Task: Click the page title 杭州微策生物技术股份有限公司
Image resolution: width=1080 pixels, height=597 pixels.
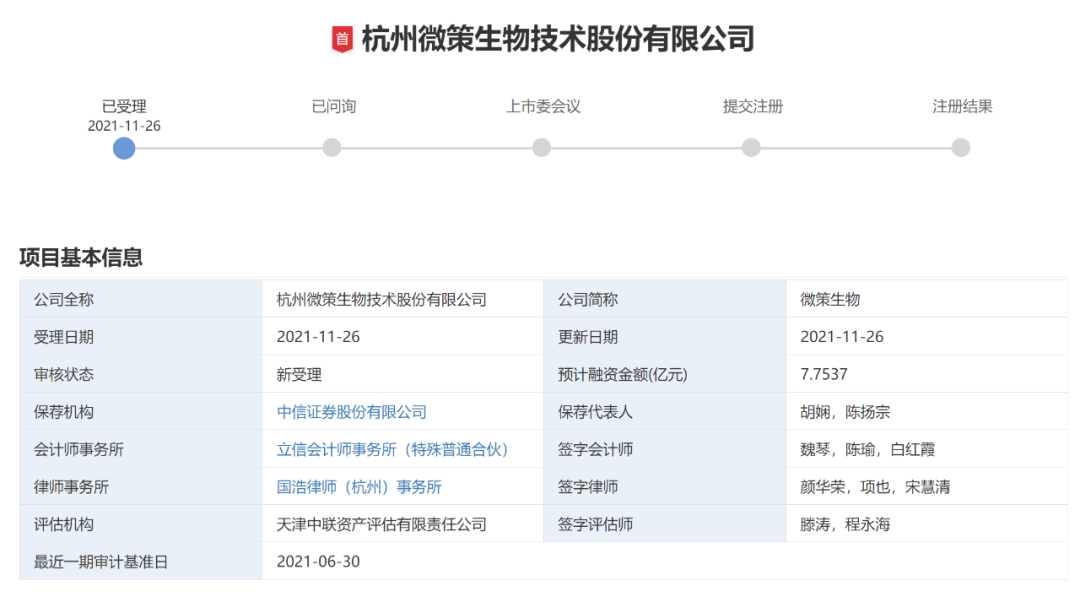Action: (557, 40)
